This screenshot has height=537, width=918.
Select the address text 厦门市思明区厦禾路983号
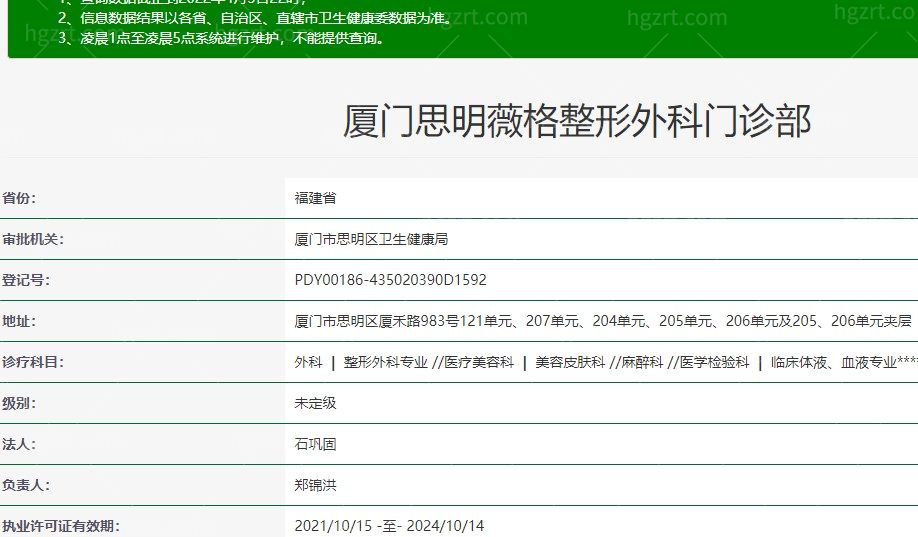(376, 321)
